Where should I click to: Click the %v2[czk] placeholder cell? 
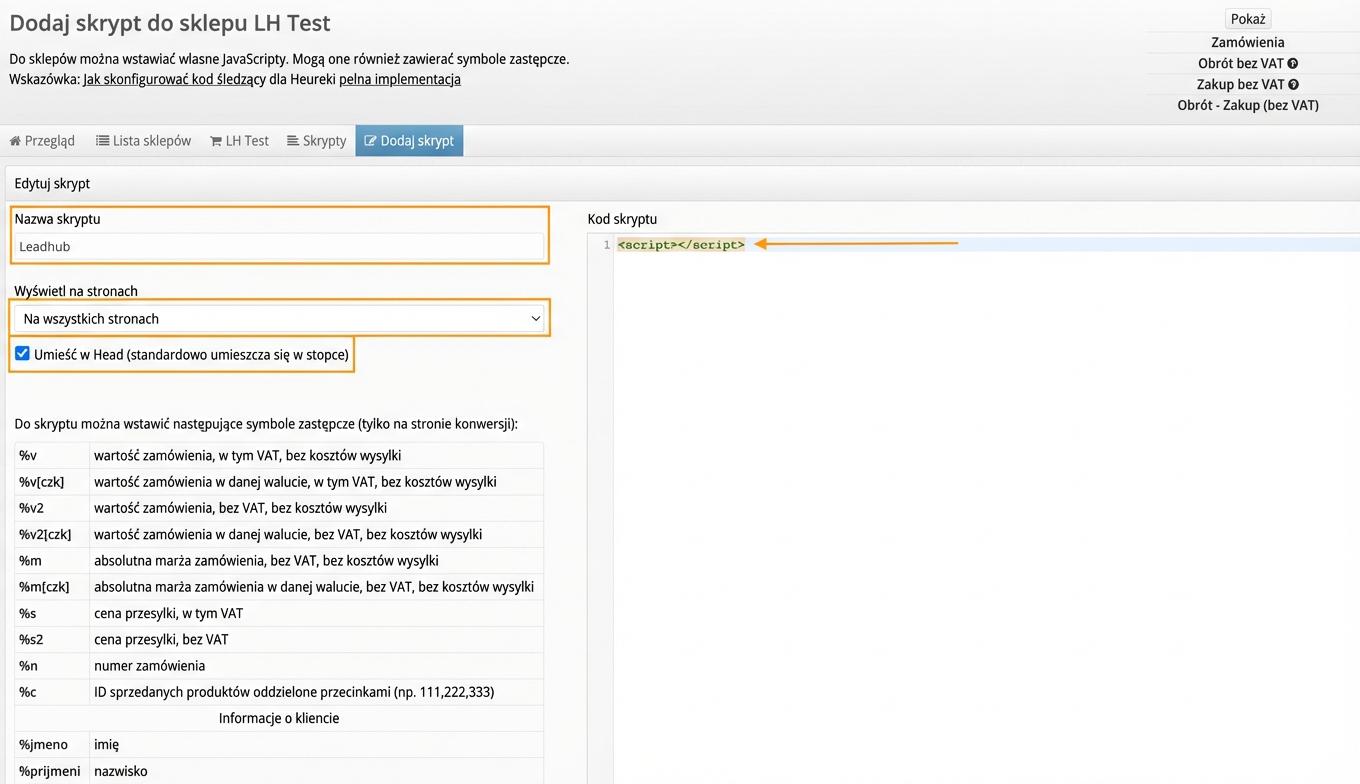click(52, 534)
